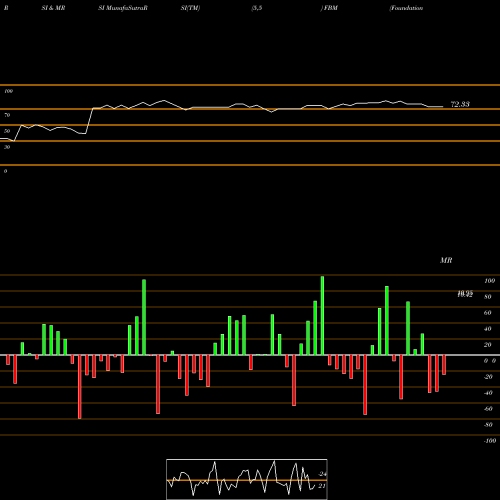Click the 21 label in the mini chart

[x=322, y=486]
